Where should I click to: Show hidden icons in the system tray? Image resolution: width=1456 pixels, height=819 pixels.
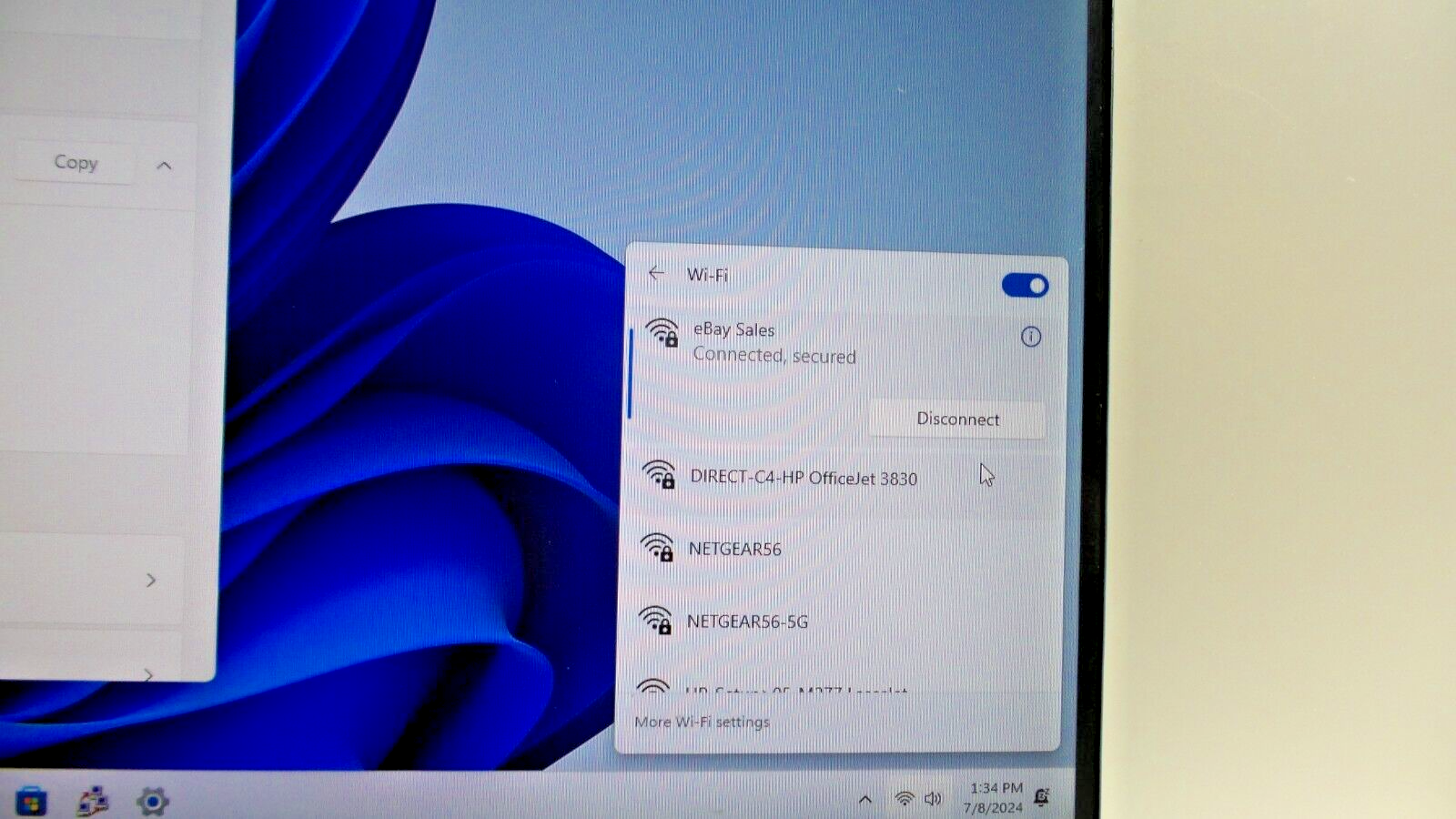[x=864, y=800]
